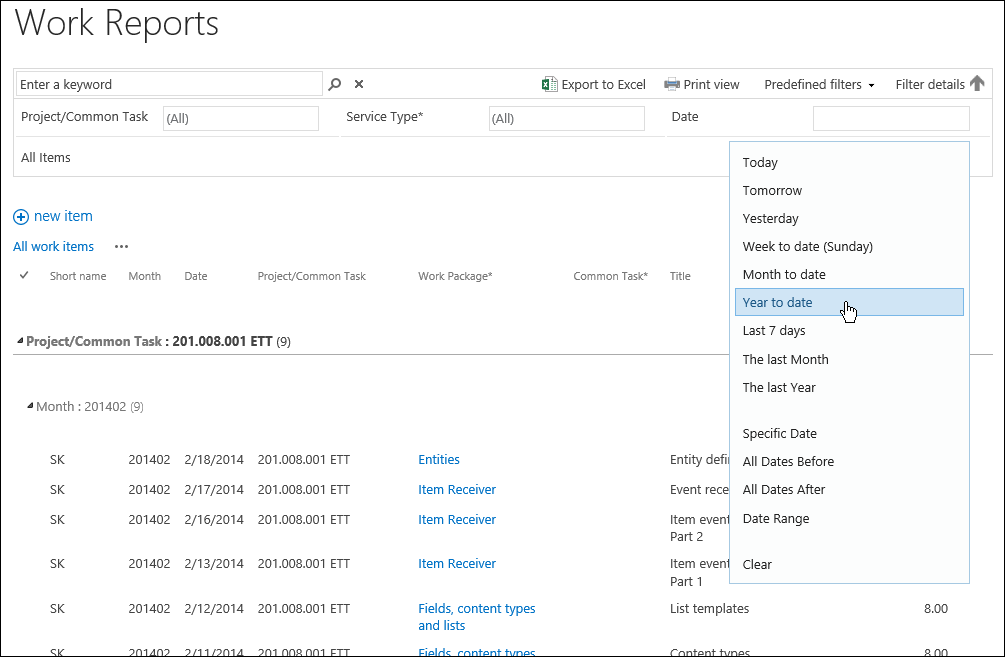Viewport: 1005px width, 657px height.
Task: Toggle the select-all checkmark column header
Action: pyautogui.click(x=24, y=275)
